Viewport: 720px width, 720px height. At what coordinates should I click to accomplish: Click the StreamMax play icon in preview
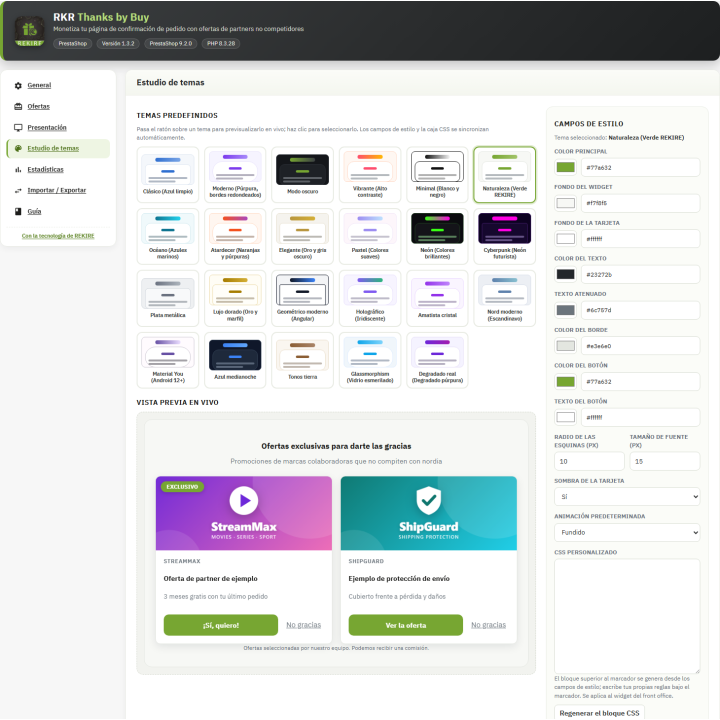point(244,501)
